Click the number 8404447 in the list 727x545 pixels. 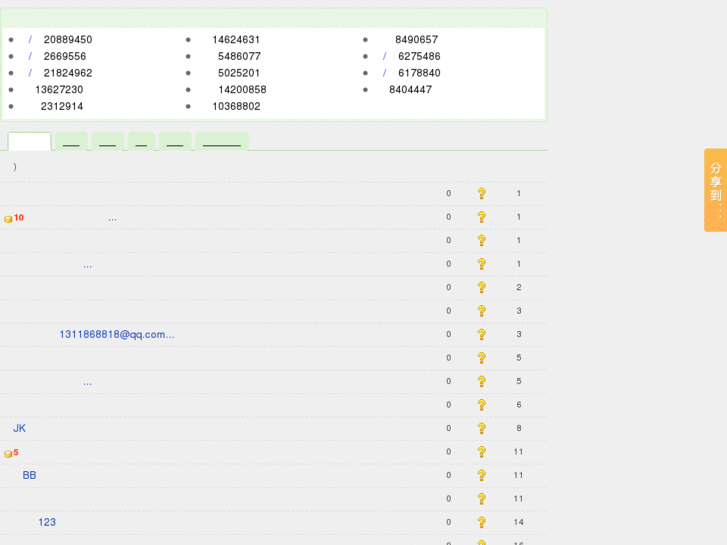(x=410, y=90)
